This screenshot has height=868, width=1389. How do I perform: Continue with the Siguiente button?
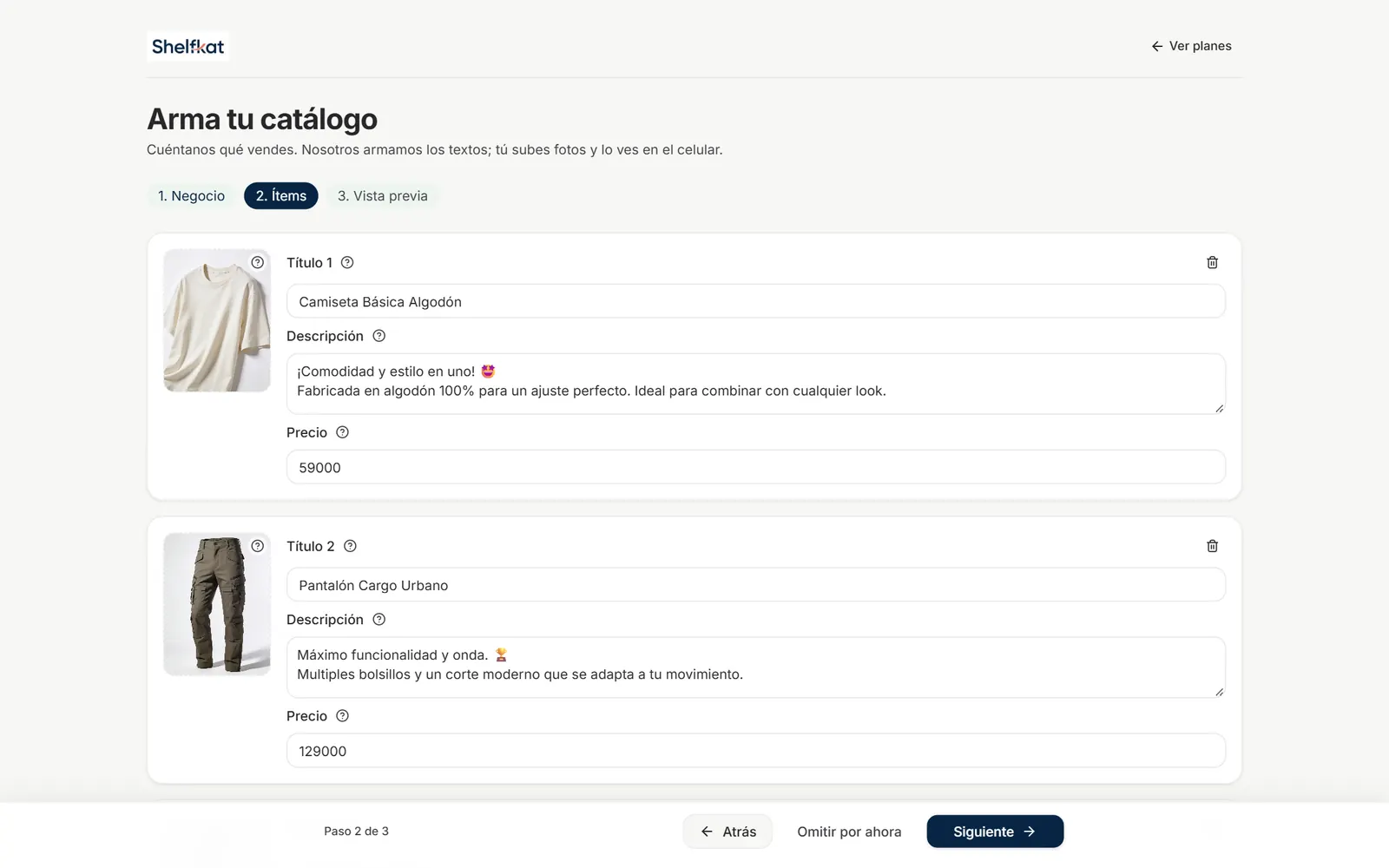coord(995,832)
